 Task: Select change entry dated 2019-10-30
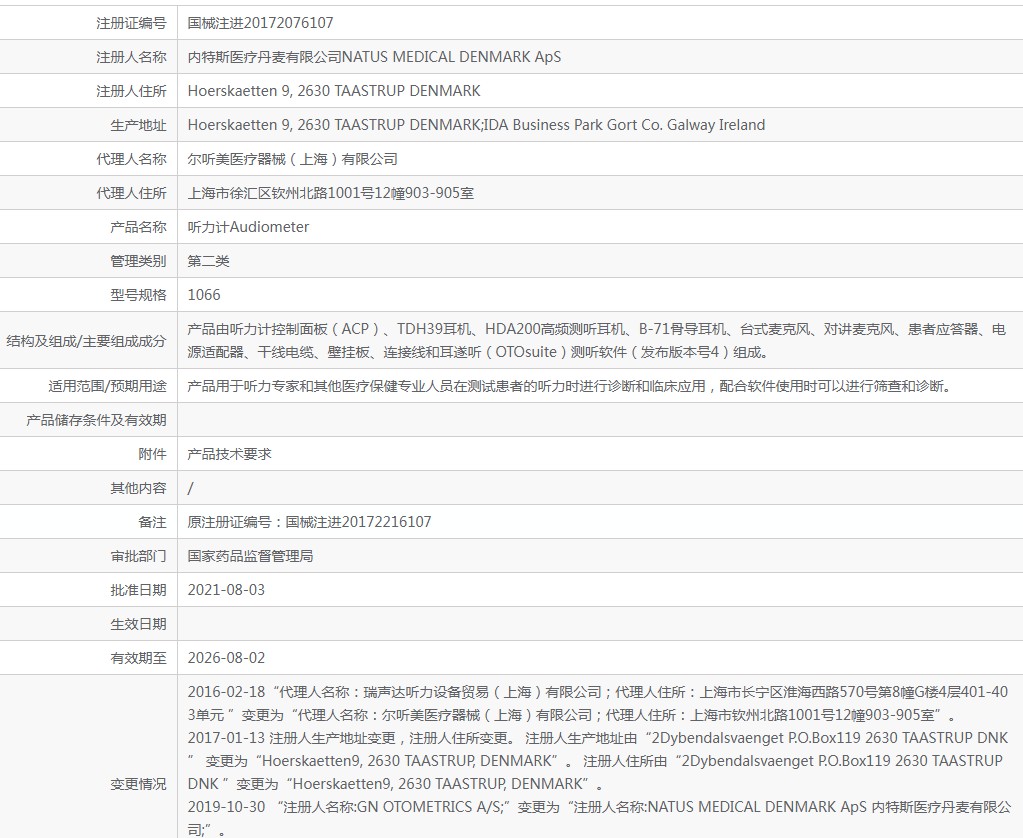(x=599, y=818)
